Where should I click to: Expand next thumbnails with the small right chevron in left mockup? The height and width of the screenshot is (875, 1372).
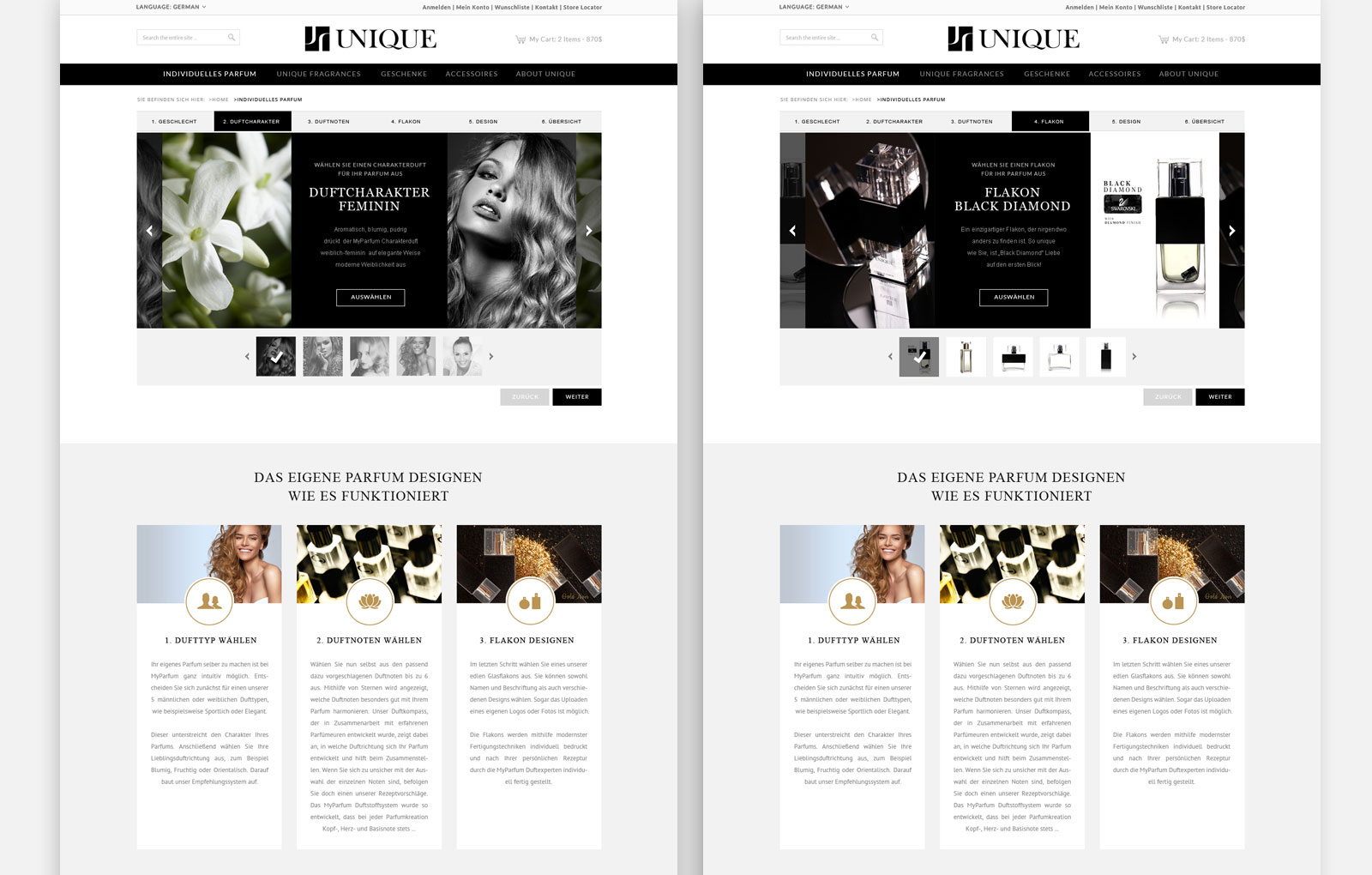pyautogui.click(x=491, y=356)
